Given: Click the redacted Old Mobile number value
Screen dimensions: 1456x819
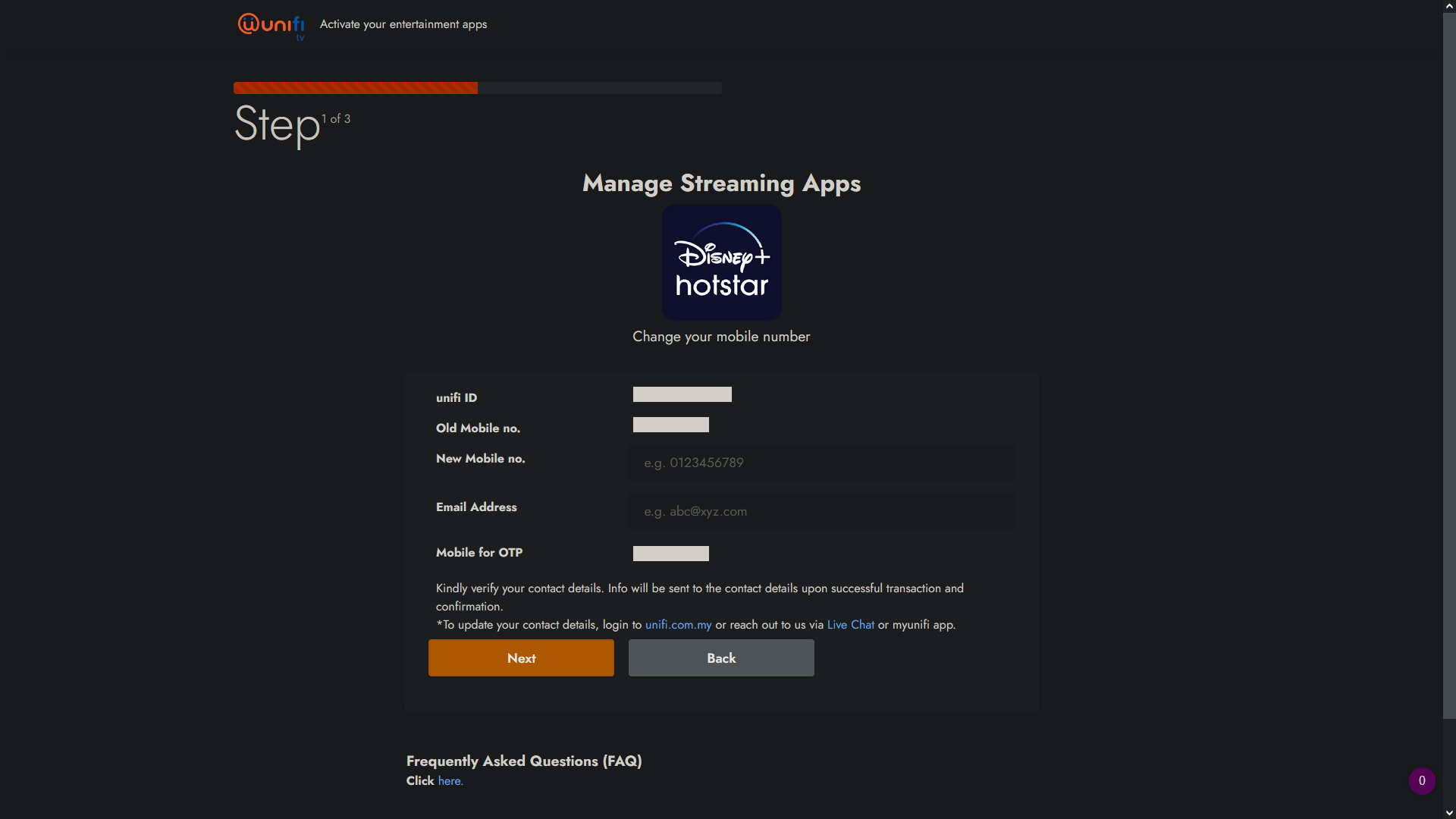Looking at the screenshot, I should point(671,425).
